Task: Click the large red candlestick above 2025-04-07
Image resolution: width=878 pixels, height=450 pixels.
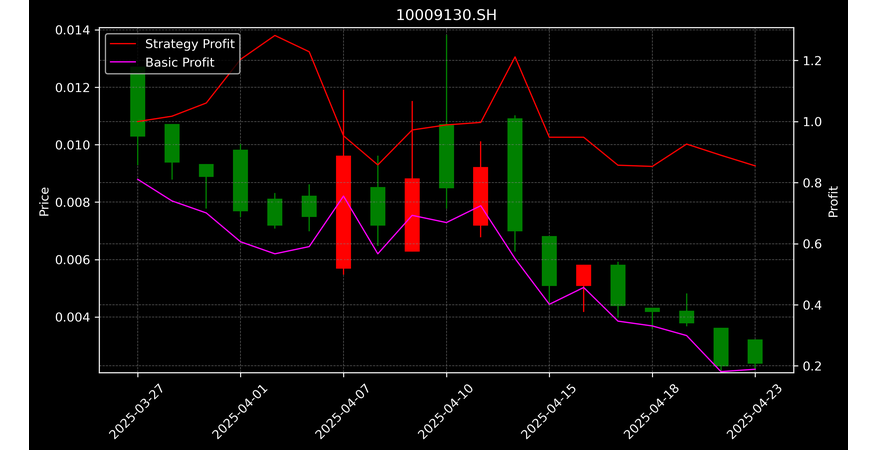Action: coord(343,212)
